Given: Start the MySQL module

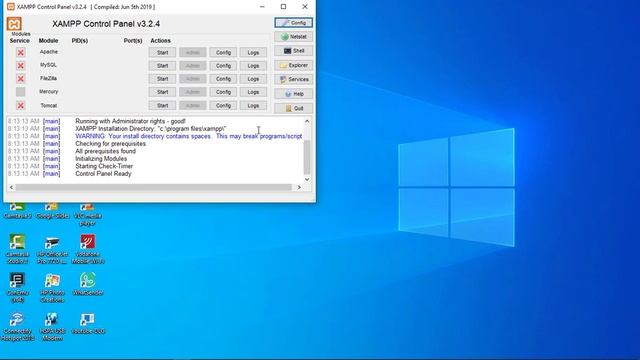Looking at the screenshot, I should click(162, 66).
